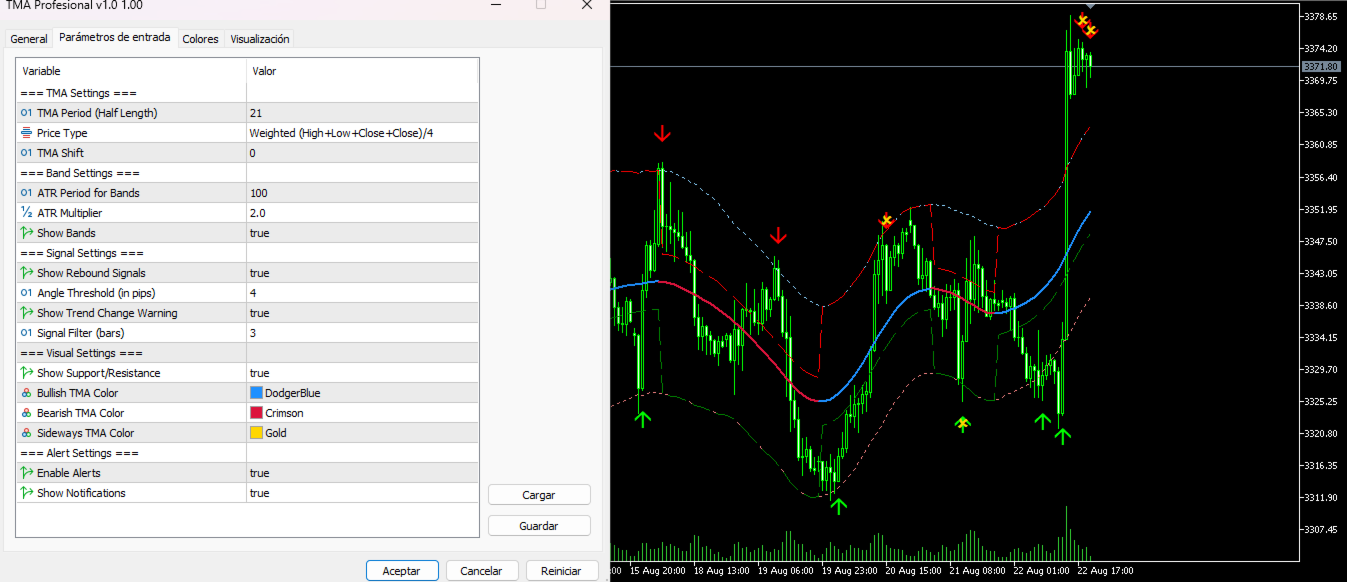This screenshot has width=1347, height=582.
Task: Open the Parámetros de entrada tab
Action: (x=115, y=38)
